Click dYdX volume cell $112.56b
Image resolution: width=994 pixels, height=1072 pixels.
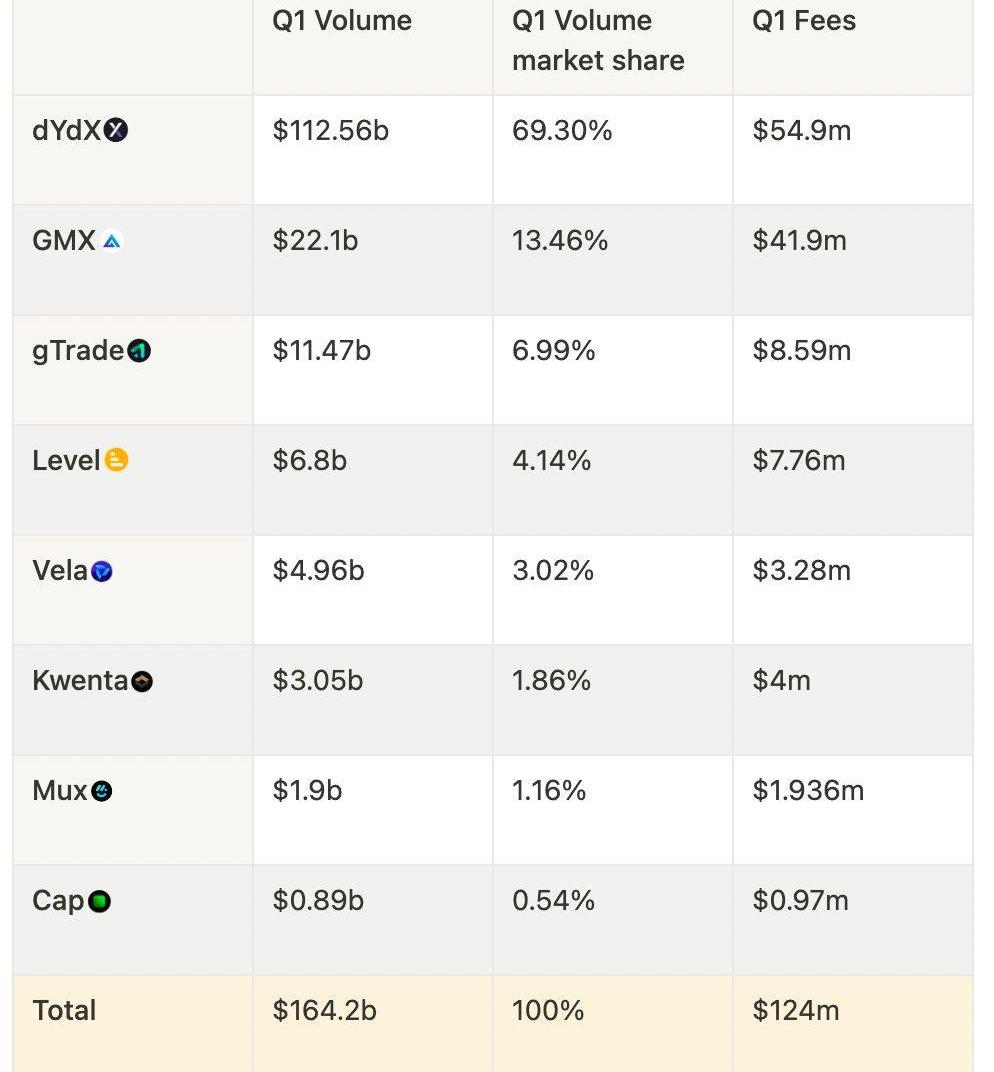[330, 131]
